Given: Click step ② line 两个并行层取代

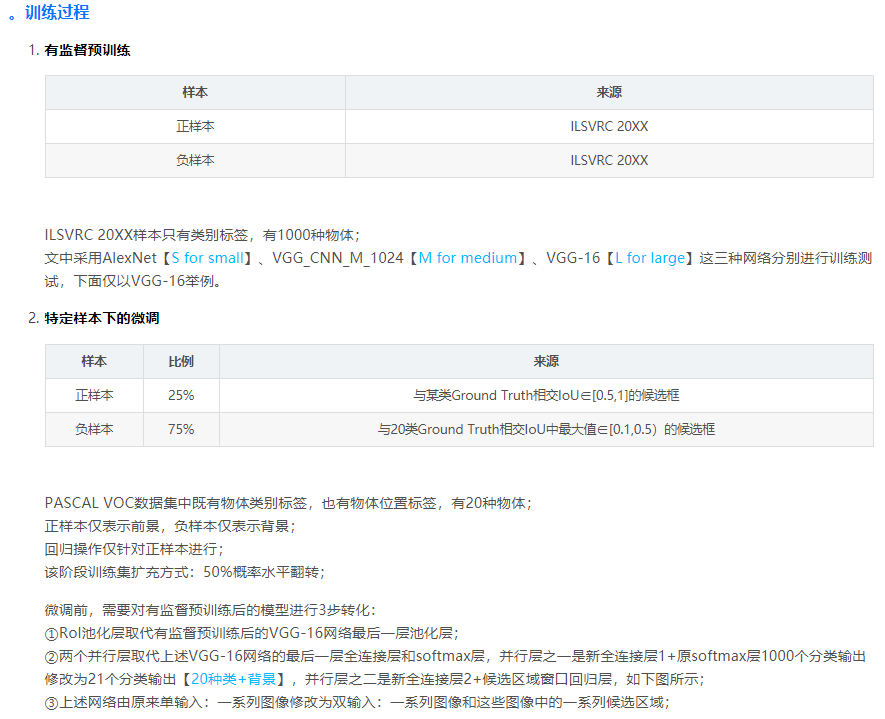Looking at the screenshot, I should click(455, 656).
